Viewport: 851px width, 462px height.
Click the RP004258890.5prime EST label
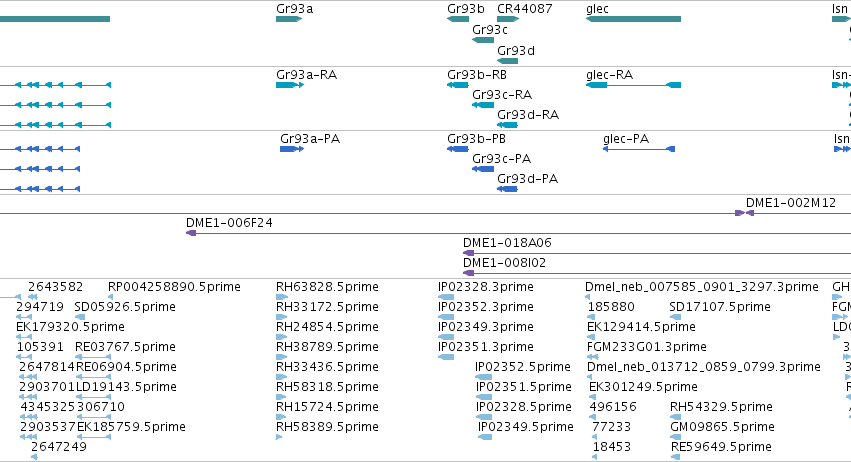[x=174, y=287]
